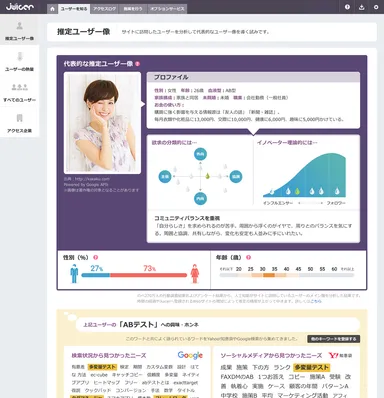The image size is (384, 398).
Task: Click the 顧客の年間 keyword
Action: tap(303, 386)
